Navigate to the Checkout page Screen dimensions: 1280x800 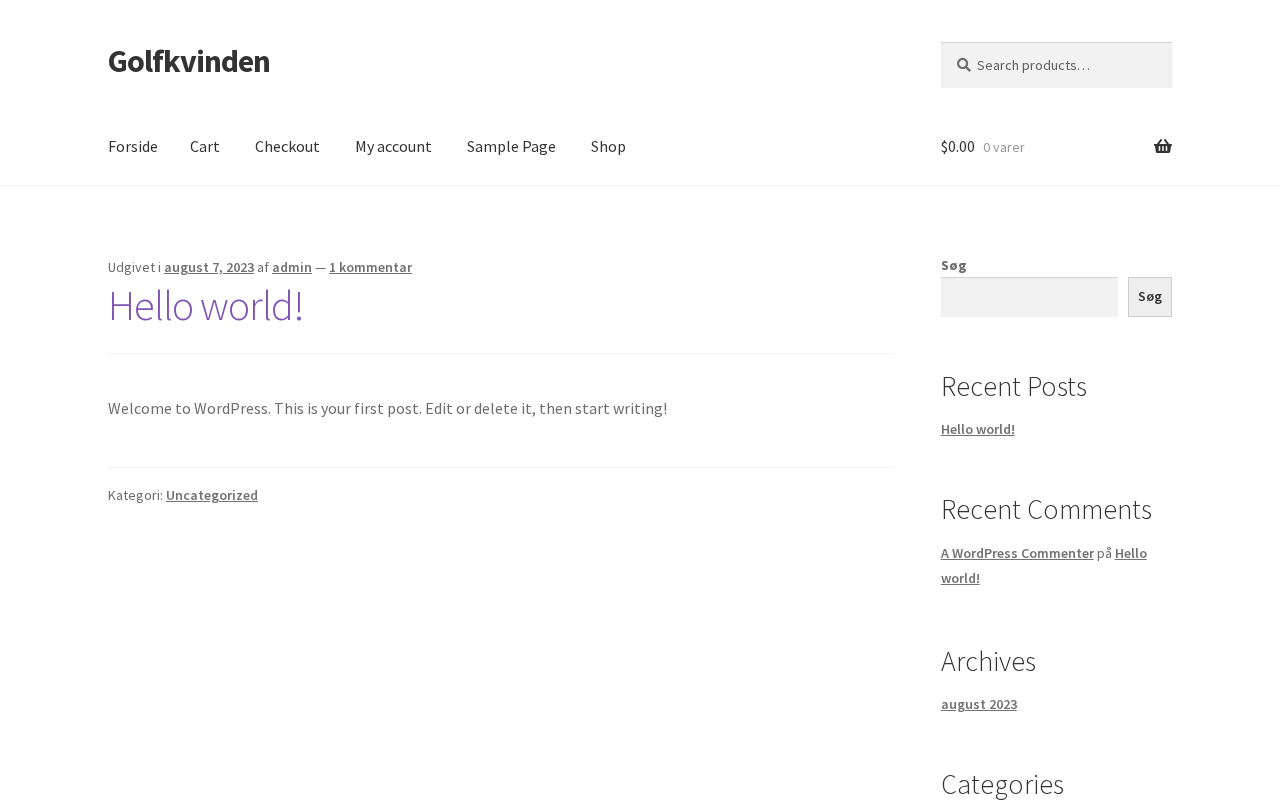point(287,147)
